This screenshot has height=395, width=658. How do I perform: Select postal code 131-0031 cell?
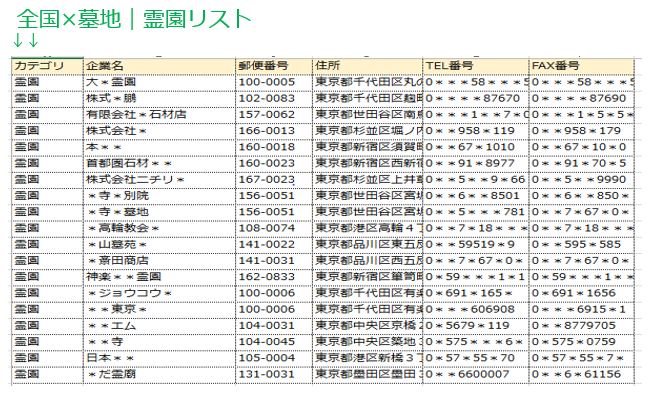coord(274,374)
